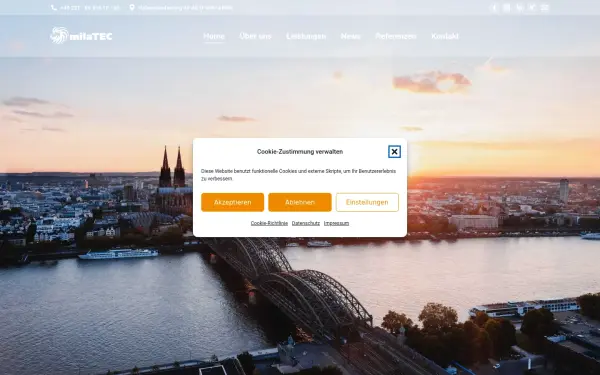Click the Akzeptieren button
The width and height of the screenshot is (600, 375).
coord(232,202)
